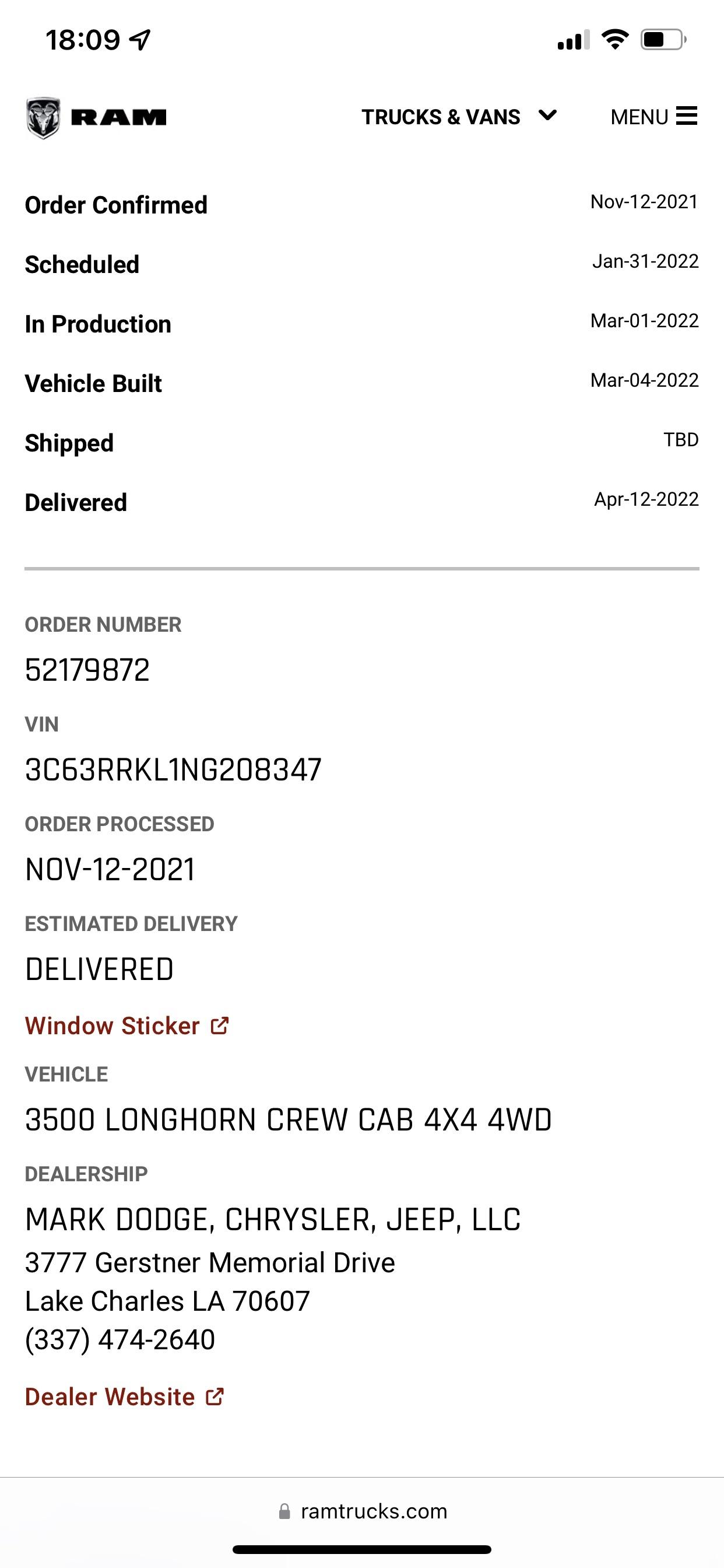Screen dimensions: 724x1568
Task: Open the Window Sticker link
Action: [113, 1025]
